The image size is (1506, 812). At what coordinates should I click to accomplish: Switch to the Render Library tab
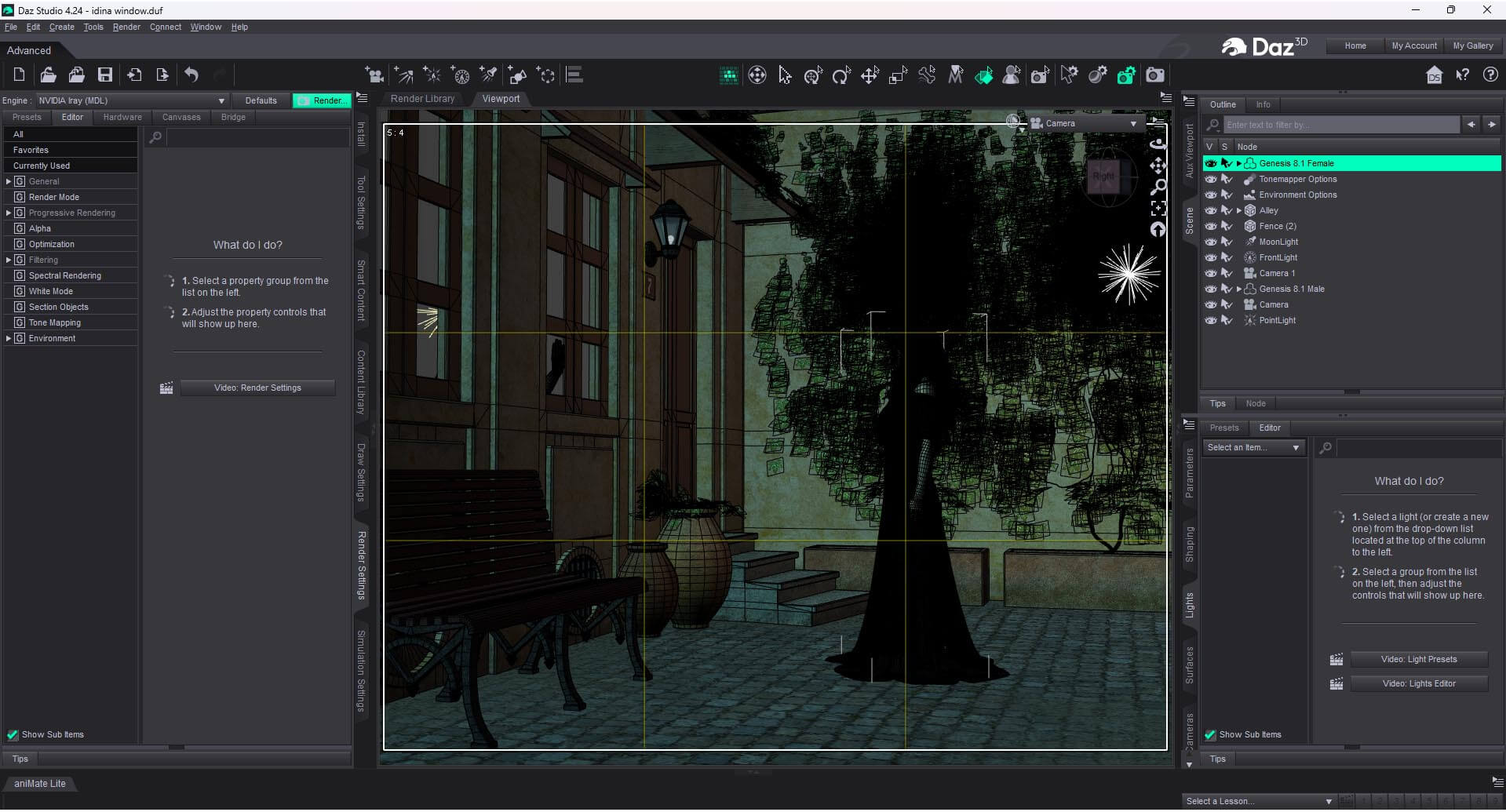tap(422, 99)
